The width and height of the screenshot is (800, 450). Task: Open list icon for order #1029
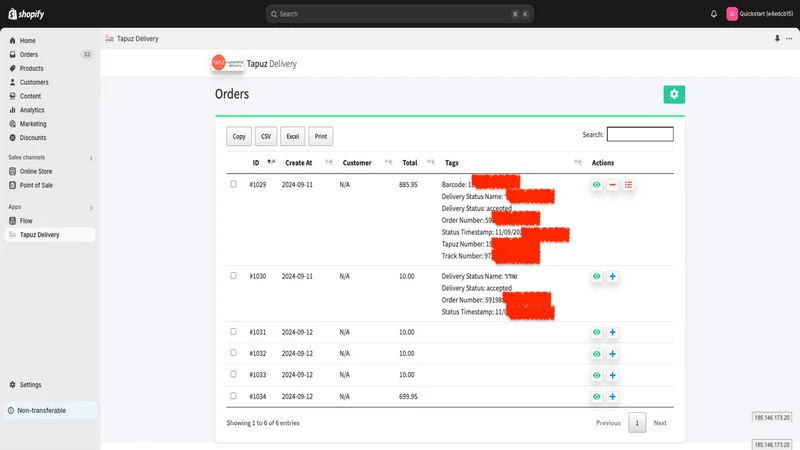coord(628,185)
